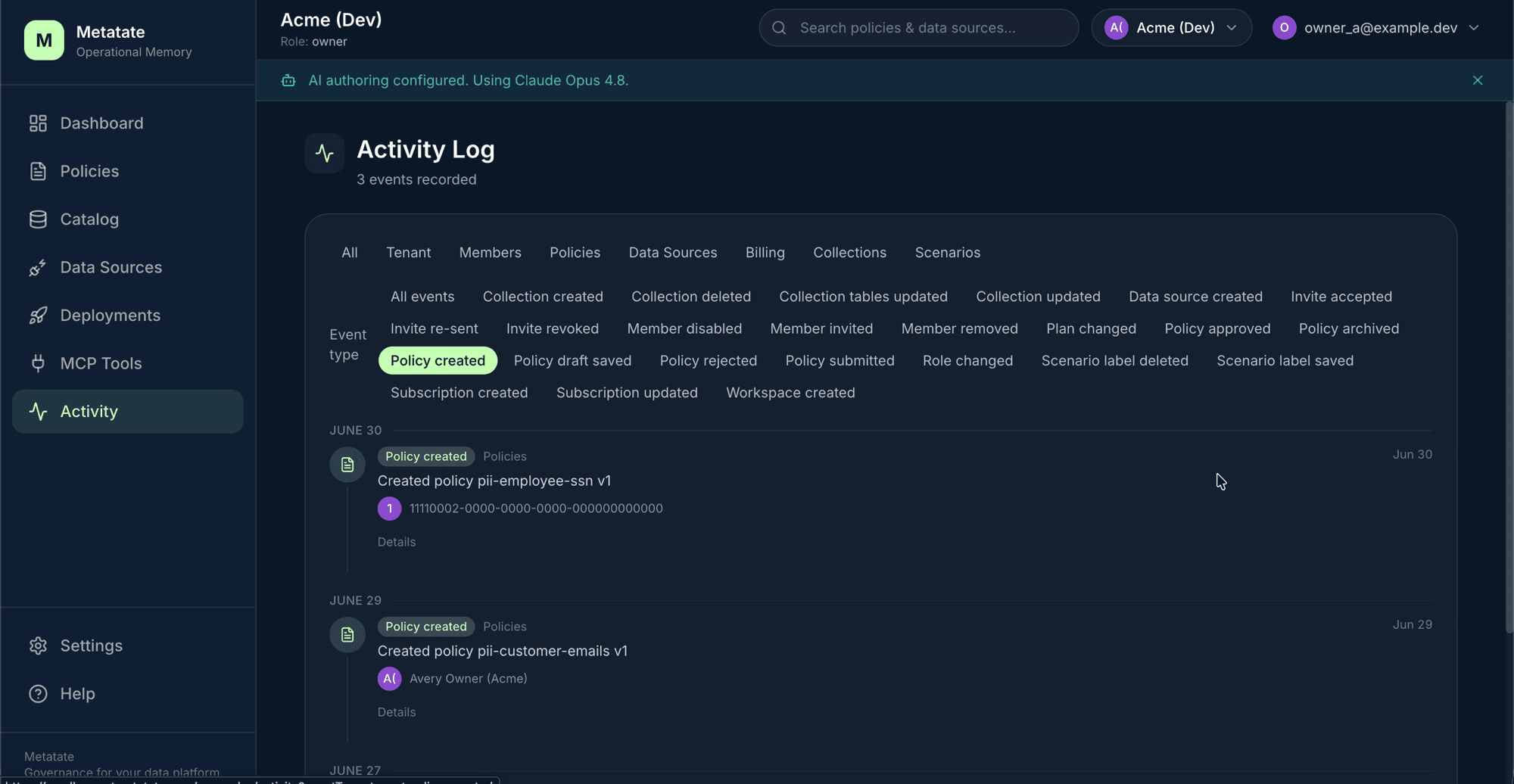Filter by Plan changed events
The height and width of the screenshot is (784, 1514).
coord(1092,329)
